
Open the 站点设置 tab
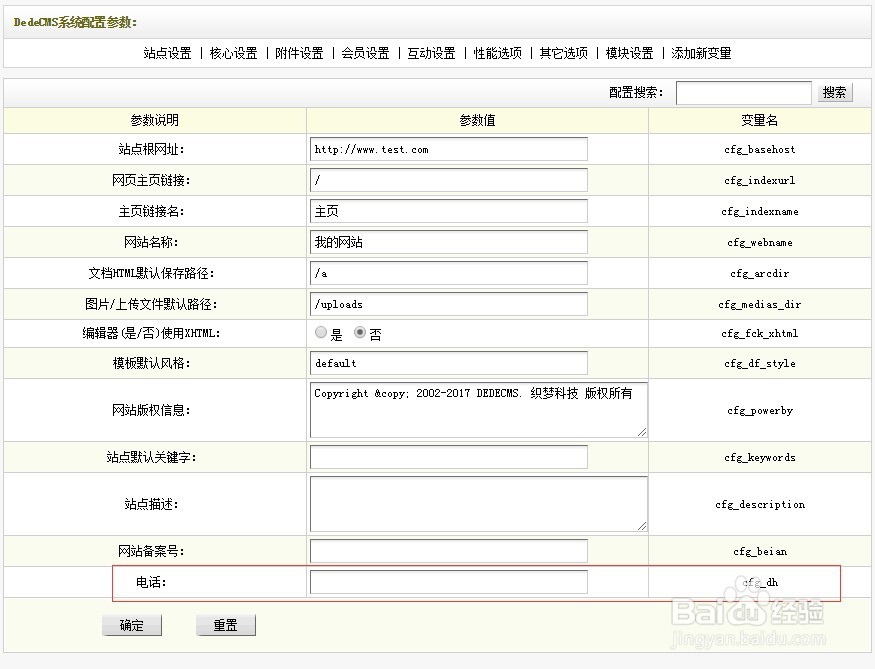167,53
